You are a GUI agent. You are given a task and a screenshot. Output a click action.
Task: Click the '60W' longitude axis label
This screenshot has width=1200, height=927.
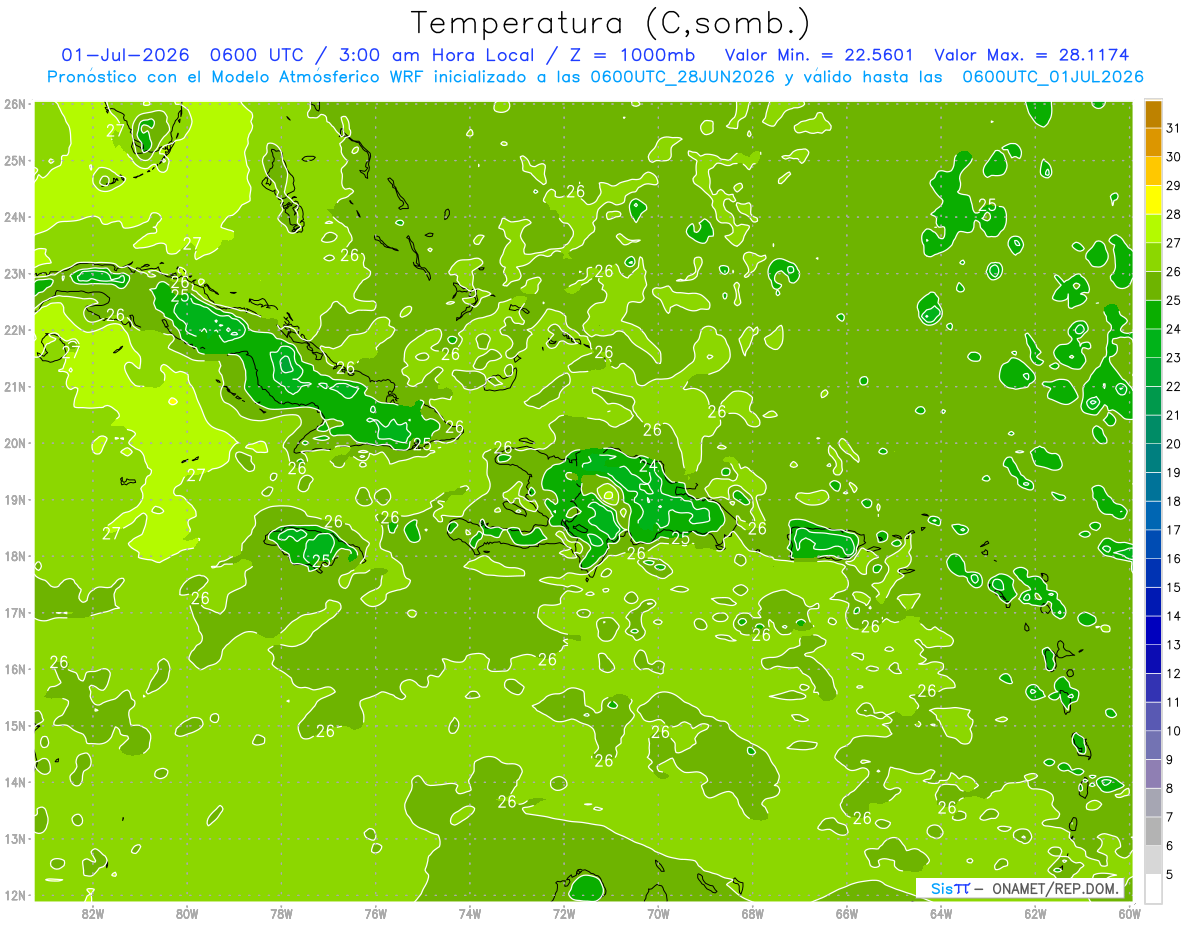point(1129,913)
